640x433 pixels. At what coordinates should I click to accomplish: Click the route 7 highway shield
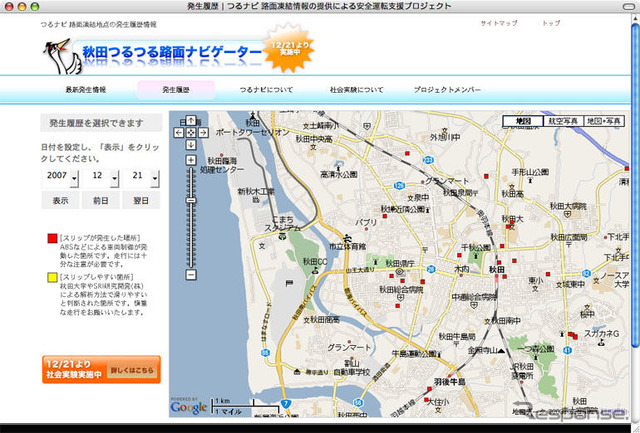[286, 404]
